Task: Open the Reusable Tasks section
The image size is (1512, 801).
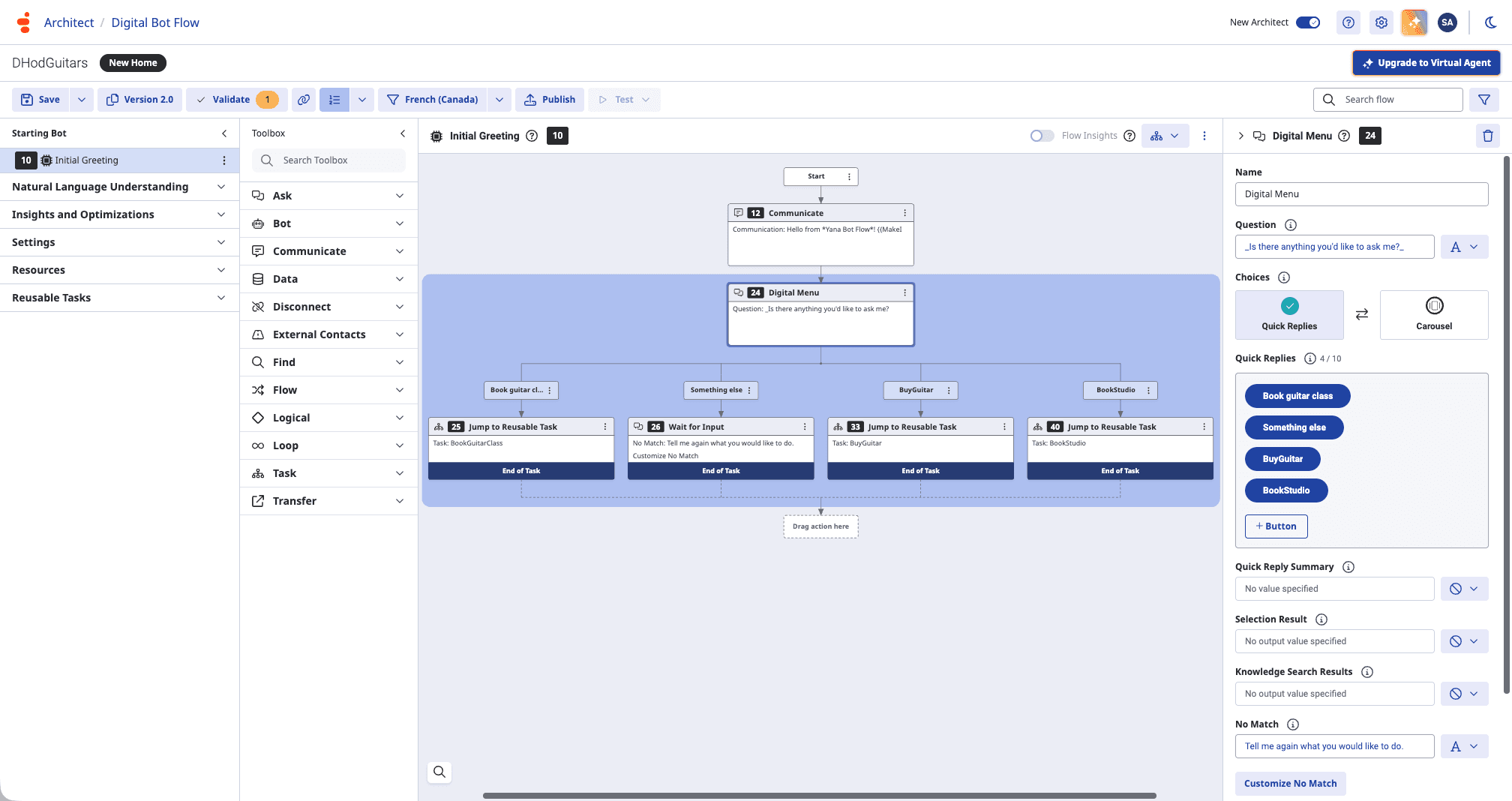Action: click(119, 298)
